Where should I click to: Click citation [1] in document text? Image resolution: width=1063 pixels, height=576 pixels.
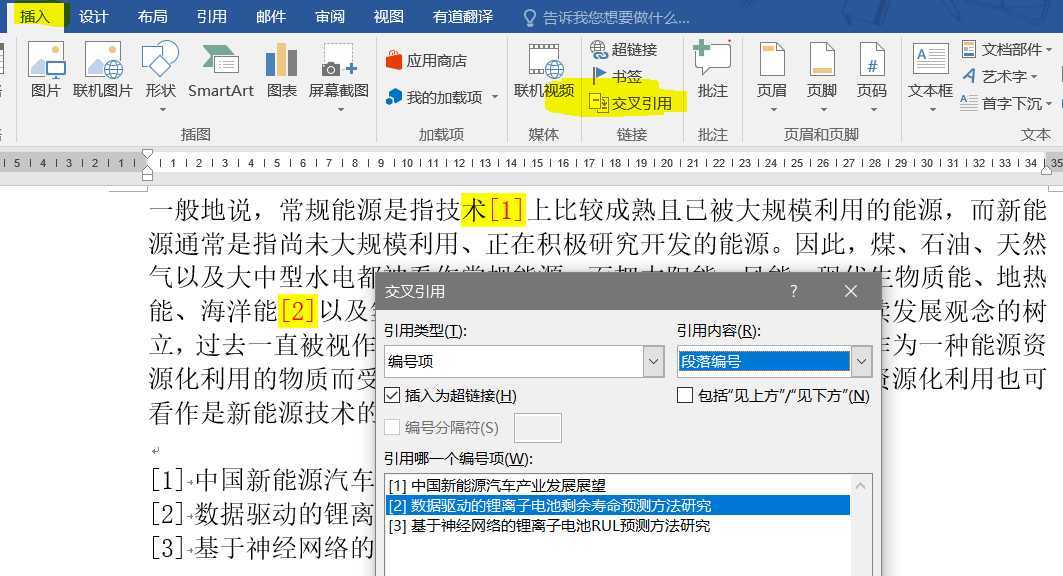tap(506, 209)
